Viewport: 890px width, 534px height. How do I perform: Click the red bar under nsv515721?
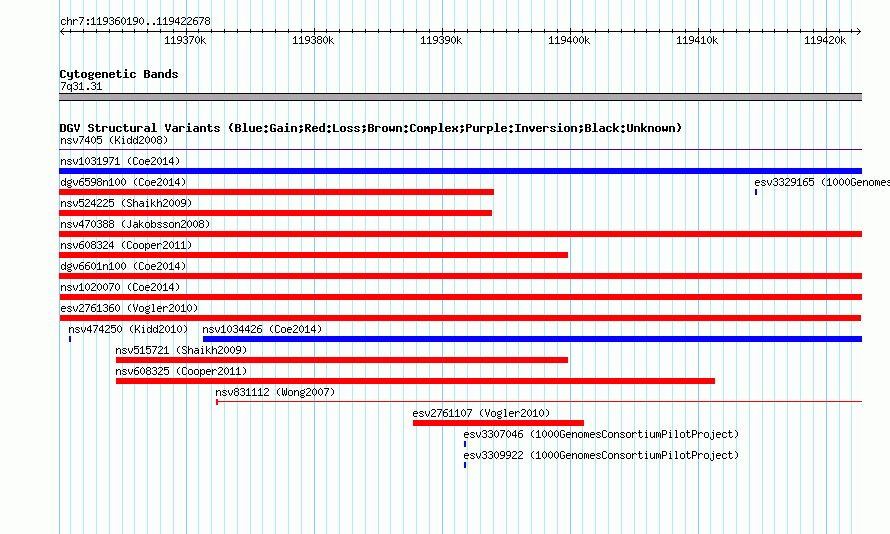(342, 360)
